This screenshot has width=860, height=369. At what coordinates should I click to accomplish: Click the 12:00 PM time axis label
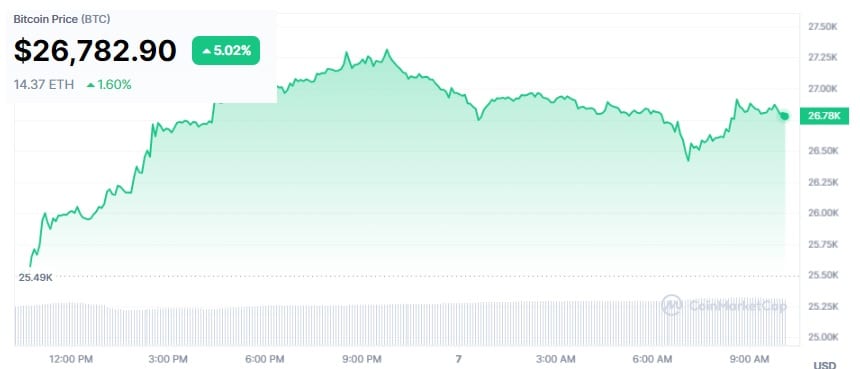click(73, 360)
